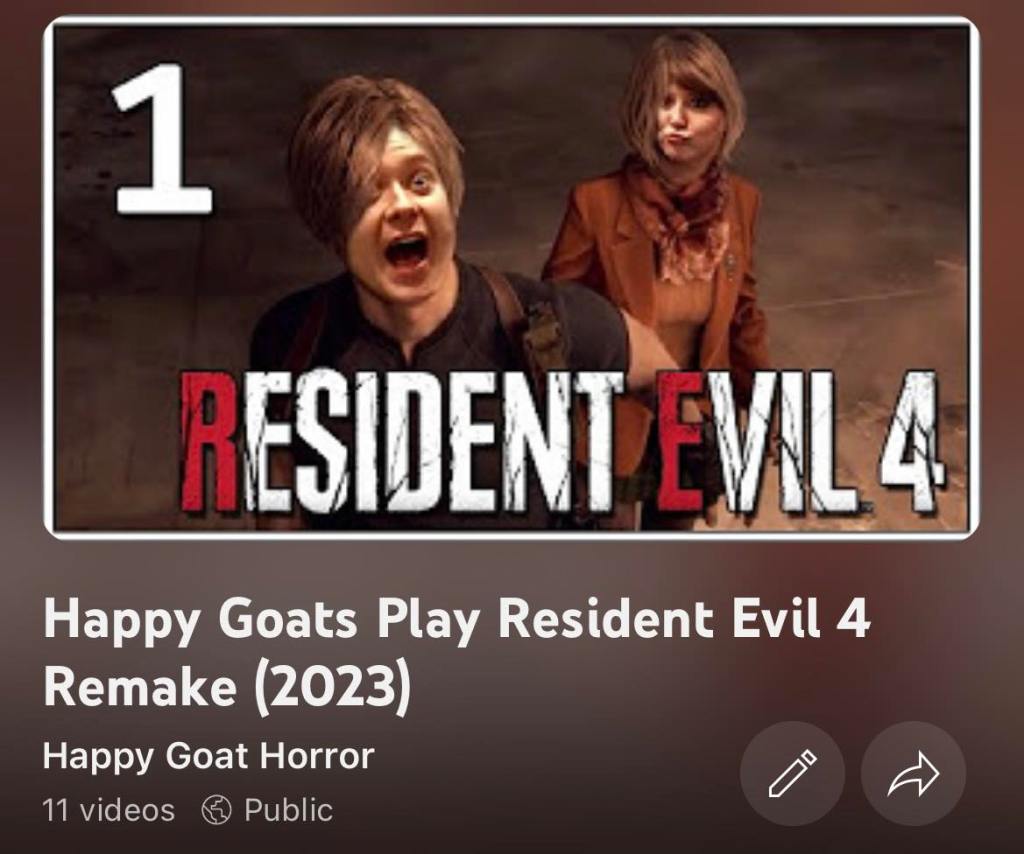
Task: Click the 11 videos count
Action: tap(108, 810)
